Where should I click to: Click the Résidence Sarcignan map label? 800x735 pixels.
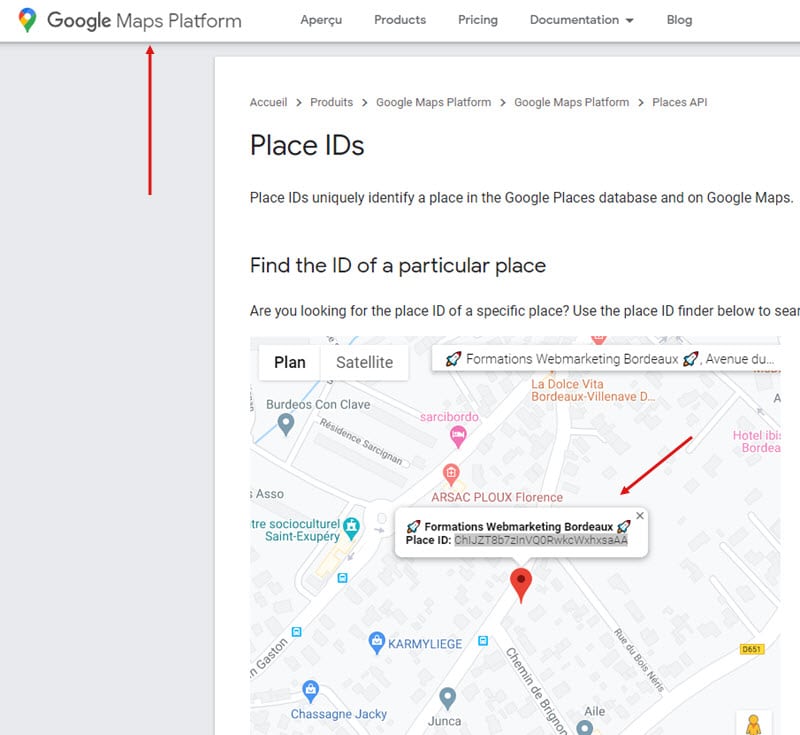click(x=361, y=442)
